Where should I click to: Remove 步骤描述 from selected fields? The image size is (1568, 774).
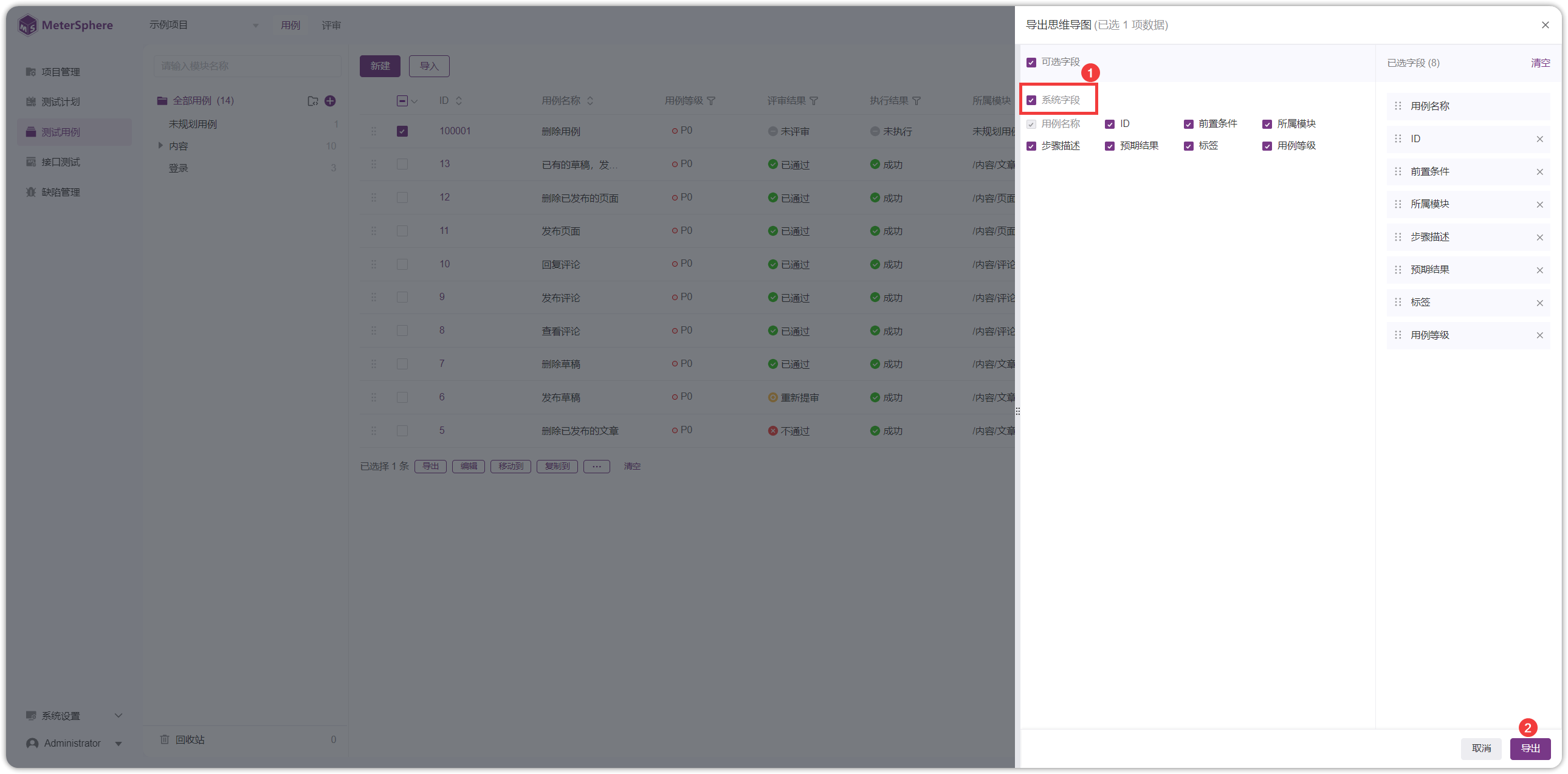click(x=1539, y=238)
